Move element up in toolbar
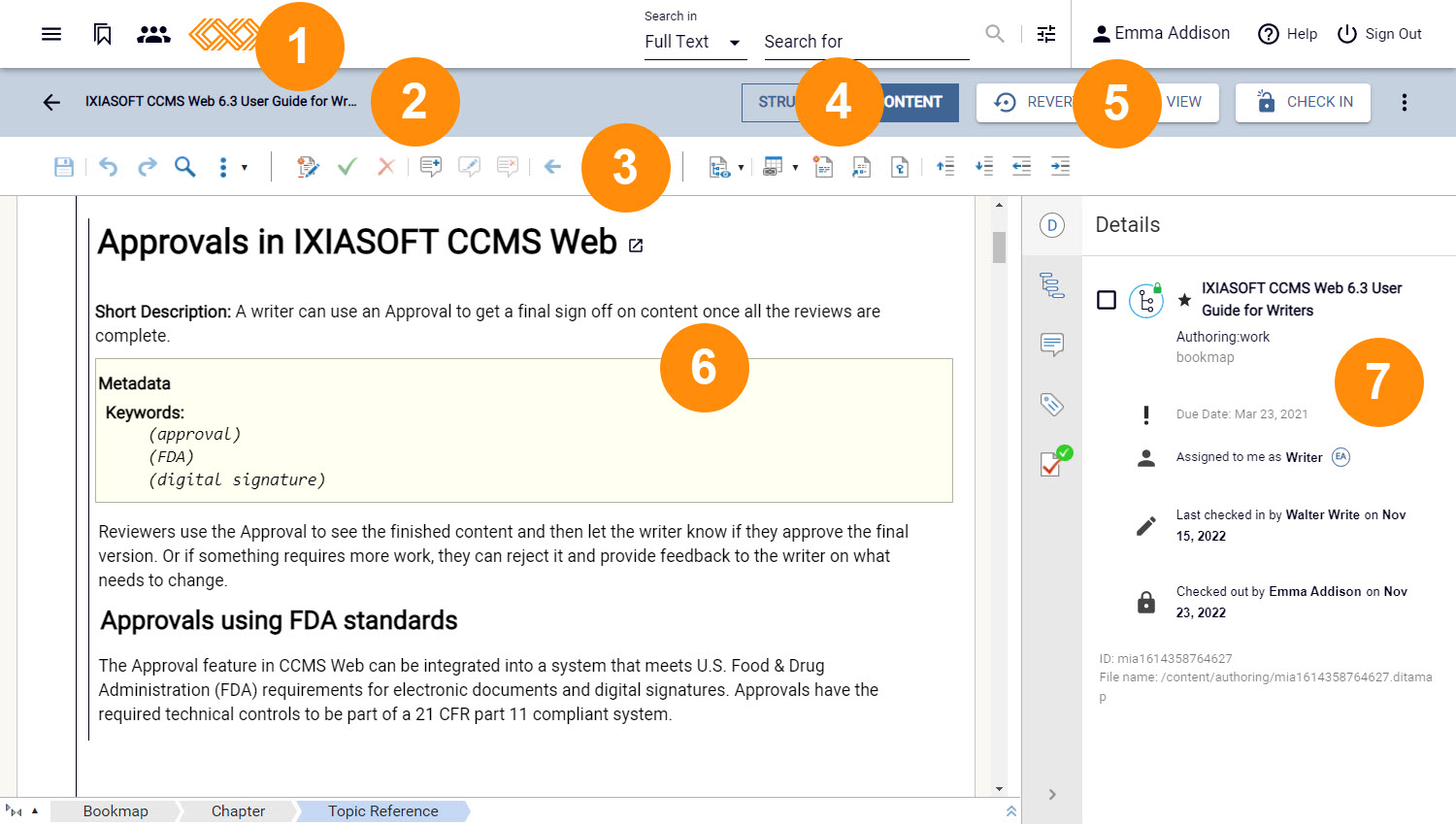1456x825 pixels. pos(945,167)
